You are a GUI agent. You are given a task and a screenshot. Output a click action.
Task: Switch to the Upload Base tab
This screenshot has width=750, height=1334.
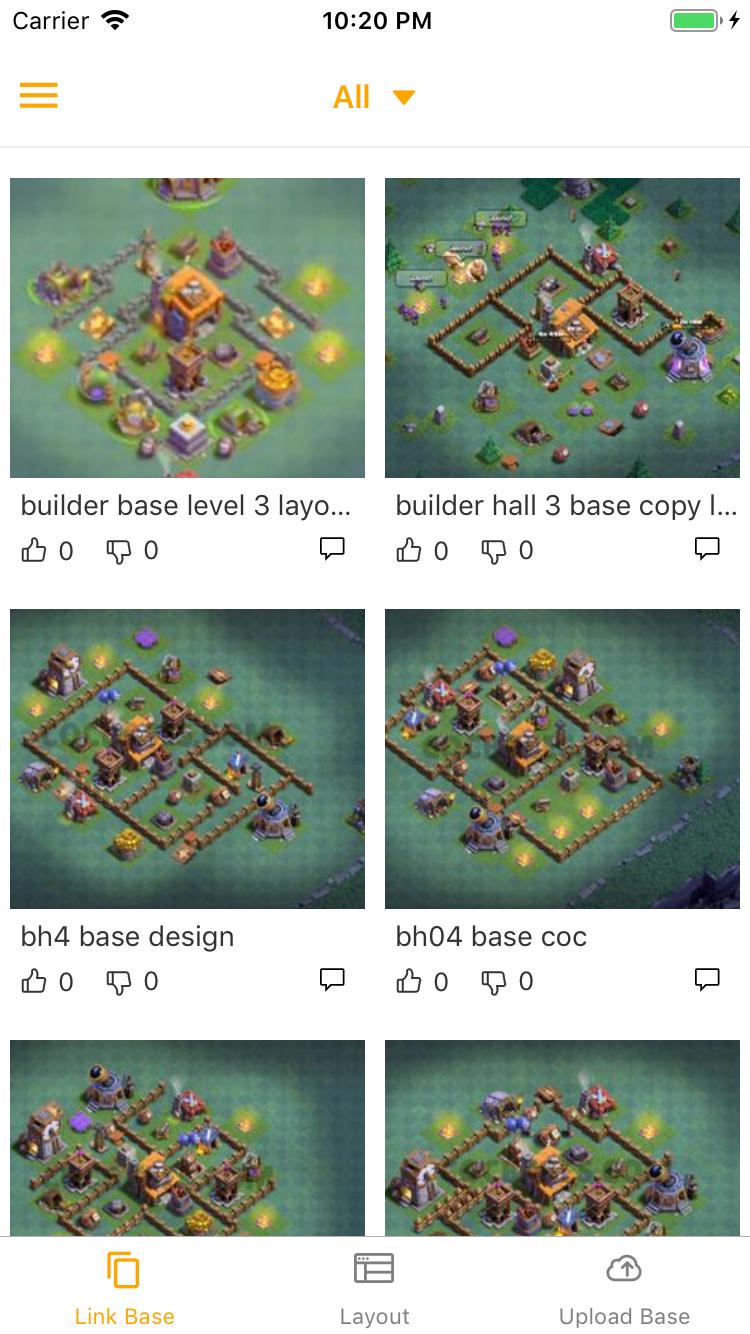[x=624, y=1289]
